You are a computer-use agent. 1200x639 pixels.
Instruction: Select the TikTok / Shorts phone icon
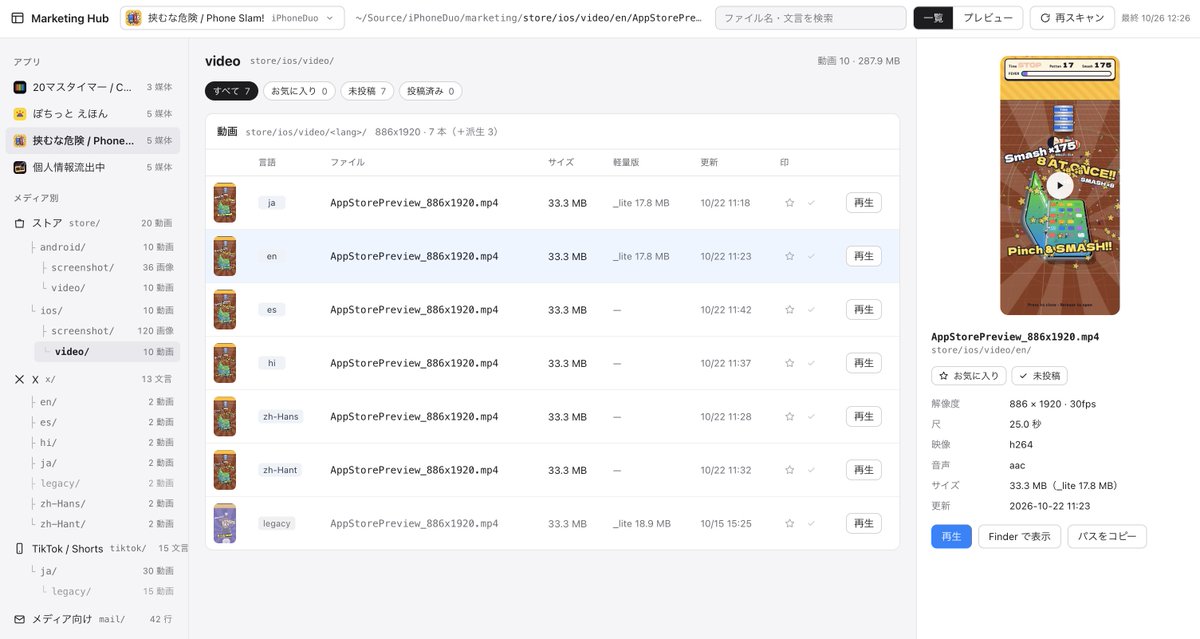point(20,548)
